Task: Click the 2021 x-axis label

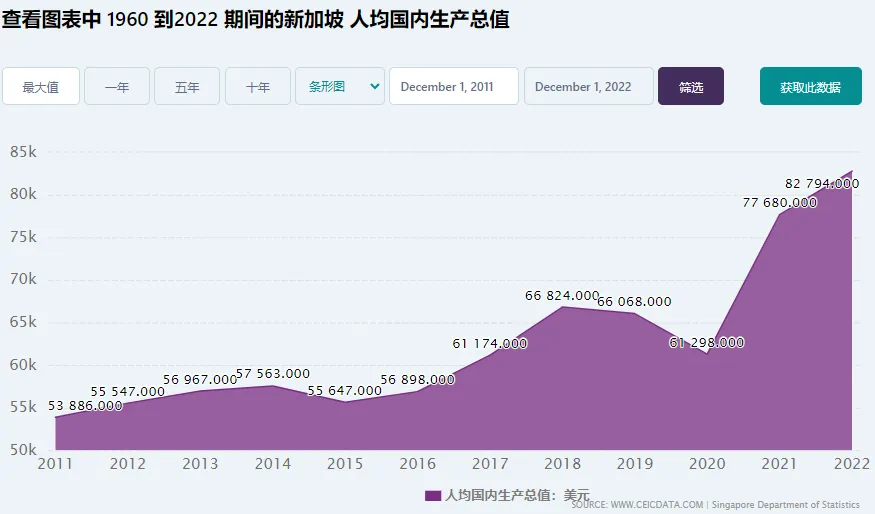Action: [x=780, y=464]
